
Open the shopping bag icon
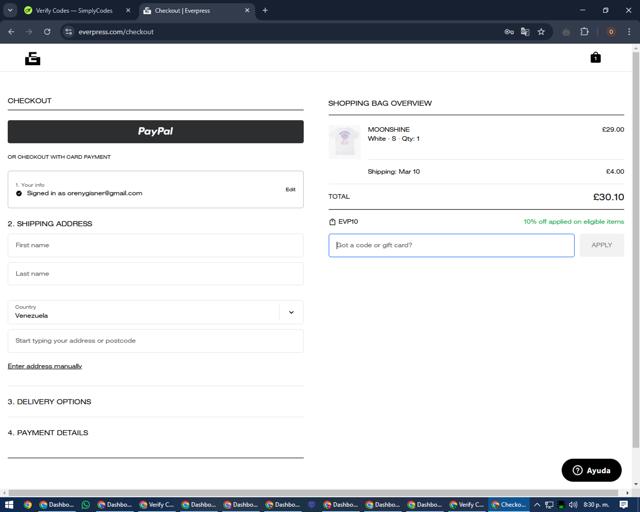[596, 58]
